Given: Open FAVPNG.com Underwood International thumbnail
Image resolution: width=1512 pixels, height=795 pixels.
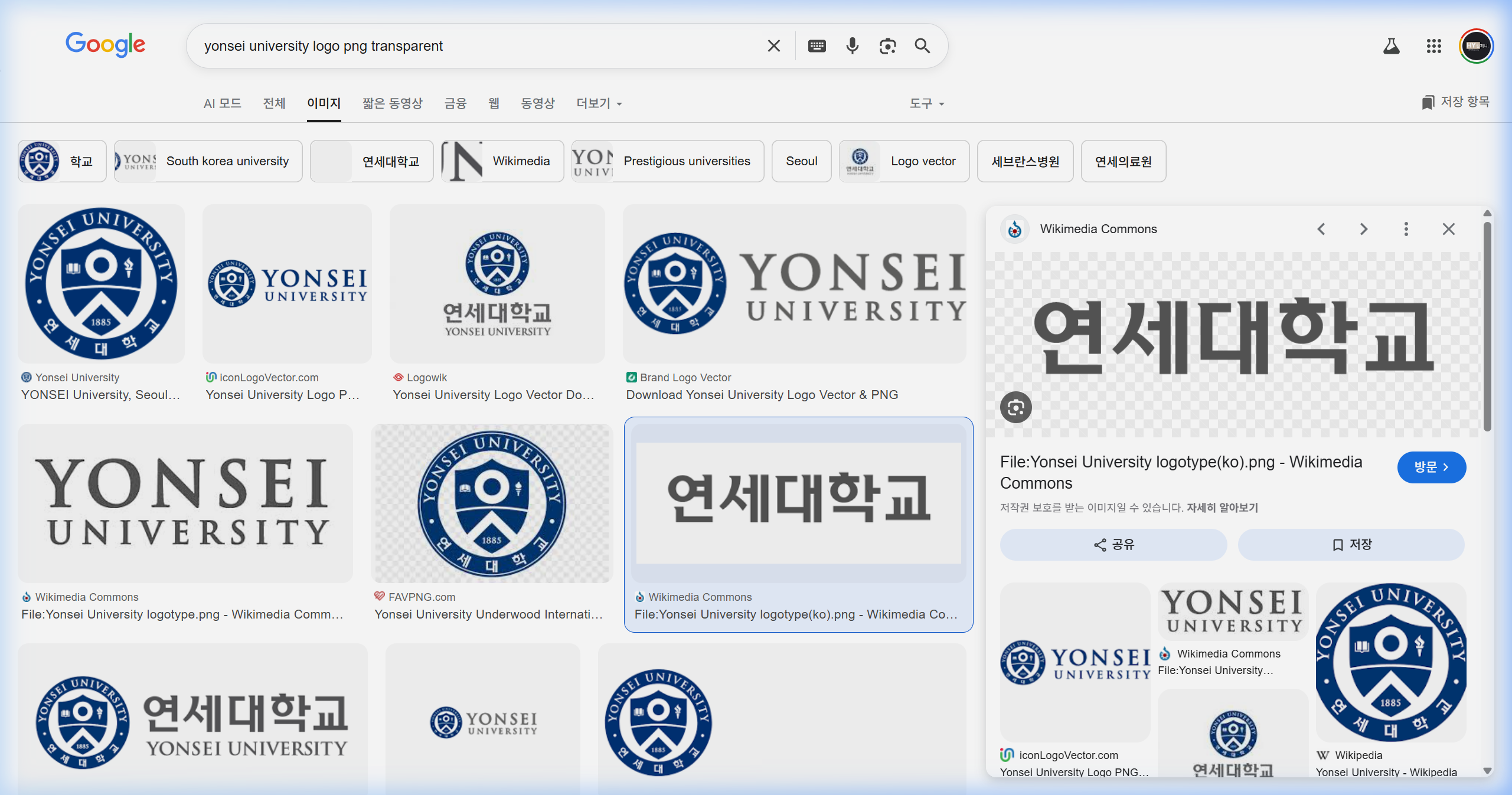Looking at the screenshot, I should (492, 503).
